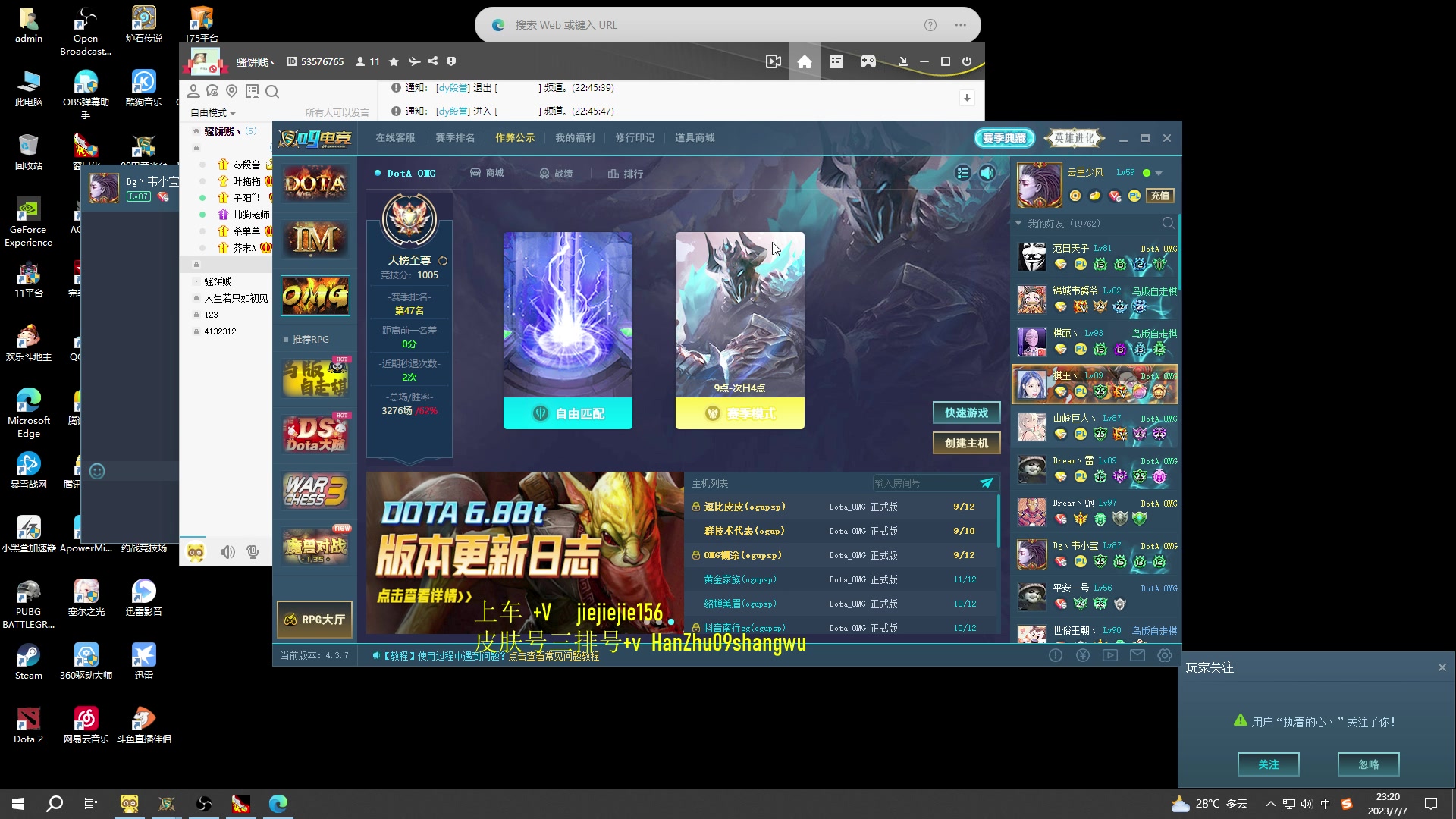Open the mail envelope icon
This screenshot has width=1456, height=819.
(x=1137, y=655)
